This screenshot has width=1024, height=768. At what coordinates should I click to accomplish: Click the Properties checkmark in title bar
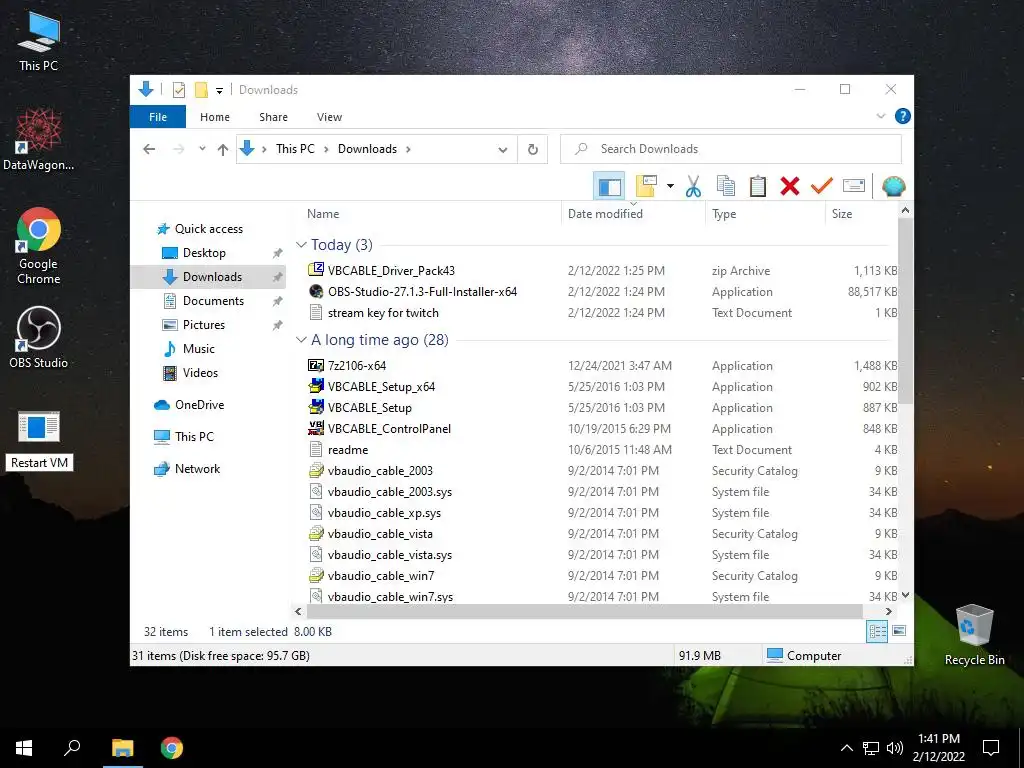tap(179, 90)
